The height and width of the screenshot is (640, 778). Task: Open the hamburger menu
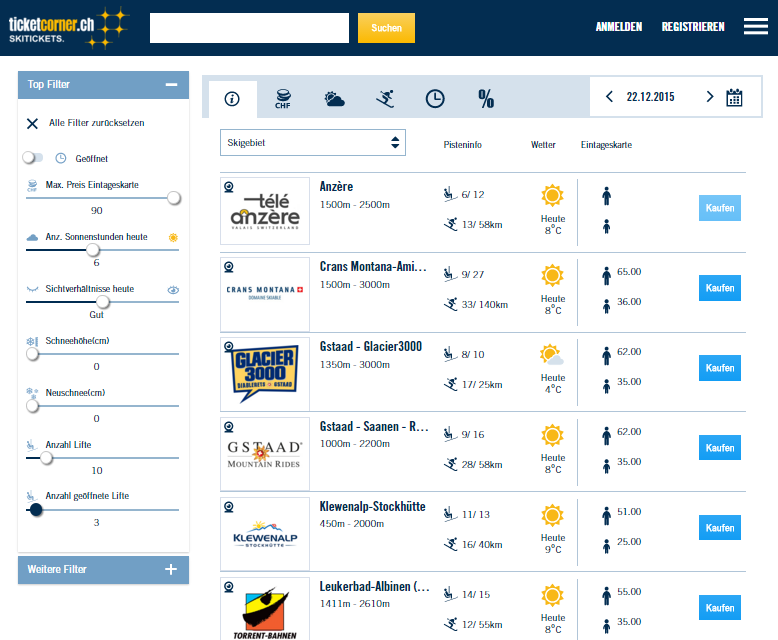(756, 26)
